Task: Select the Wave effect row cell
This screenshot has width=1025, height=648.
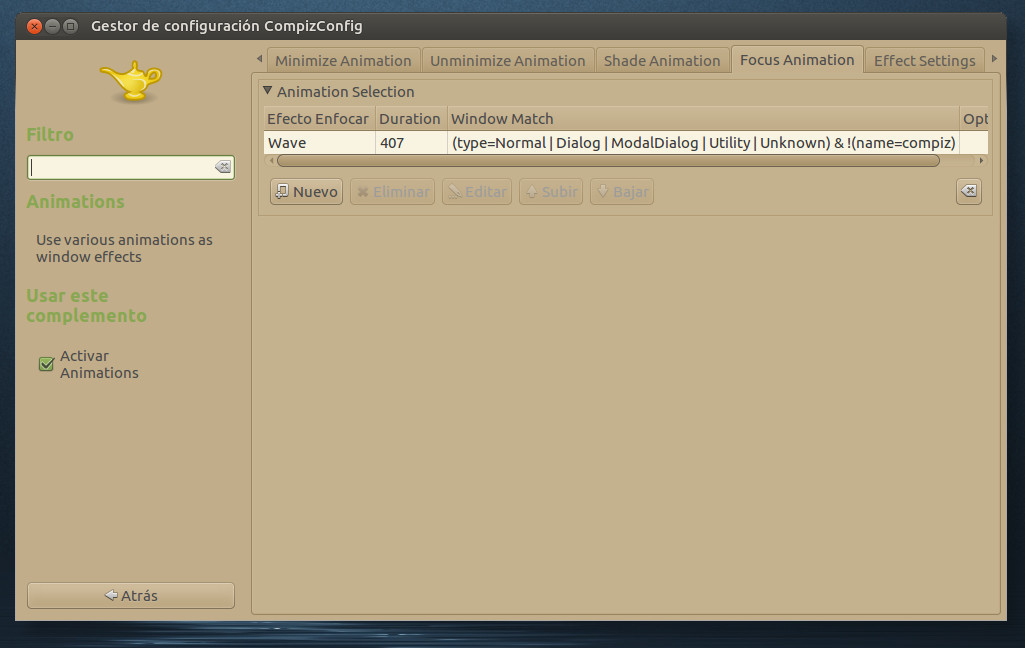Action: tap(320, 143)
